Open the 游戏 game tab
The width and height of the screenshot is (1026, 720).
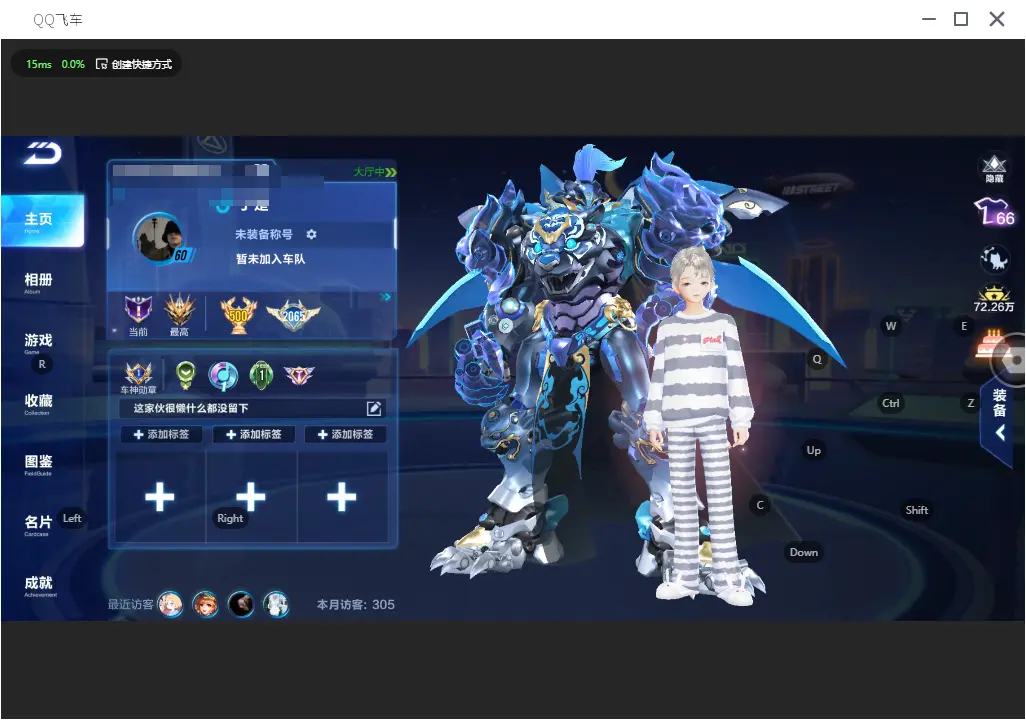pos(38,342)
